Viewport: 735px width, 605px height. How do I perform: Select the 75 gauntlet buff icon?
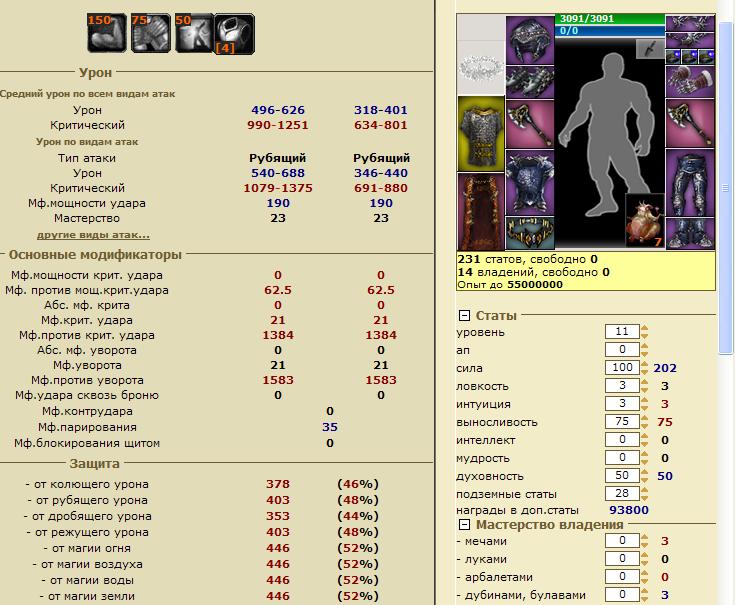[150, 33]
